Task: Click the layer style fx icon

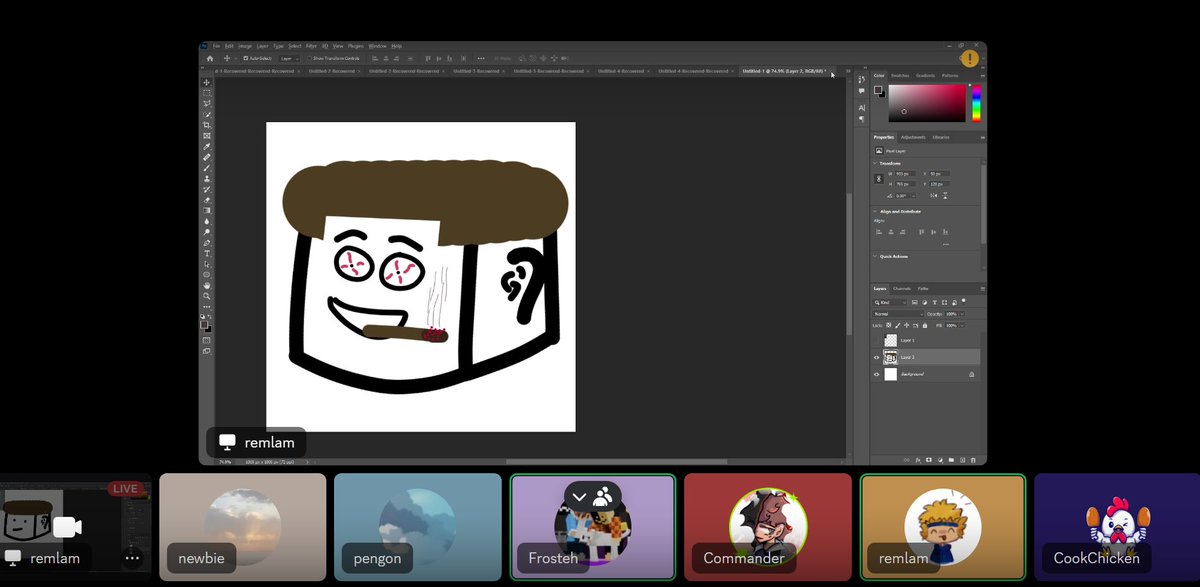Action: [x=917, y=460]
